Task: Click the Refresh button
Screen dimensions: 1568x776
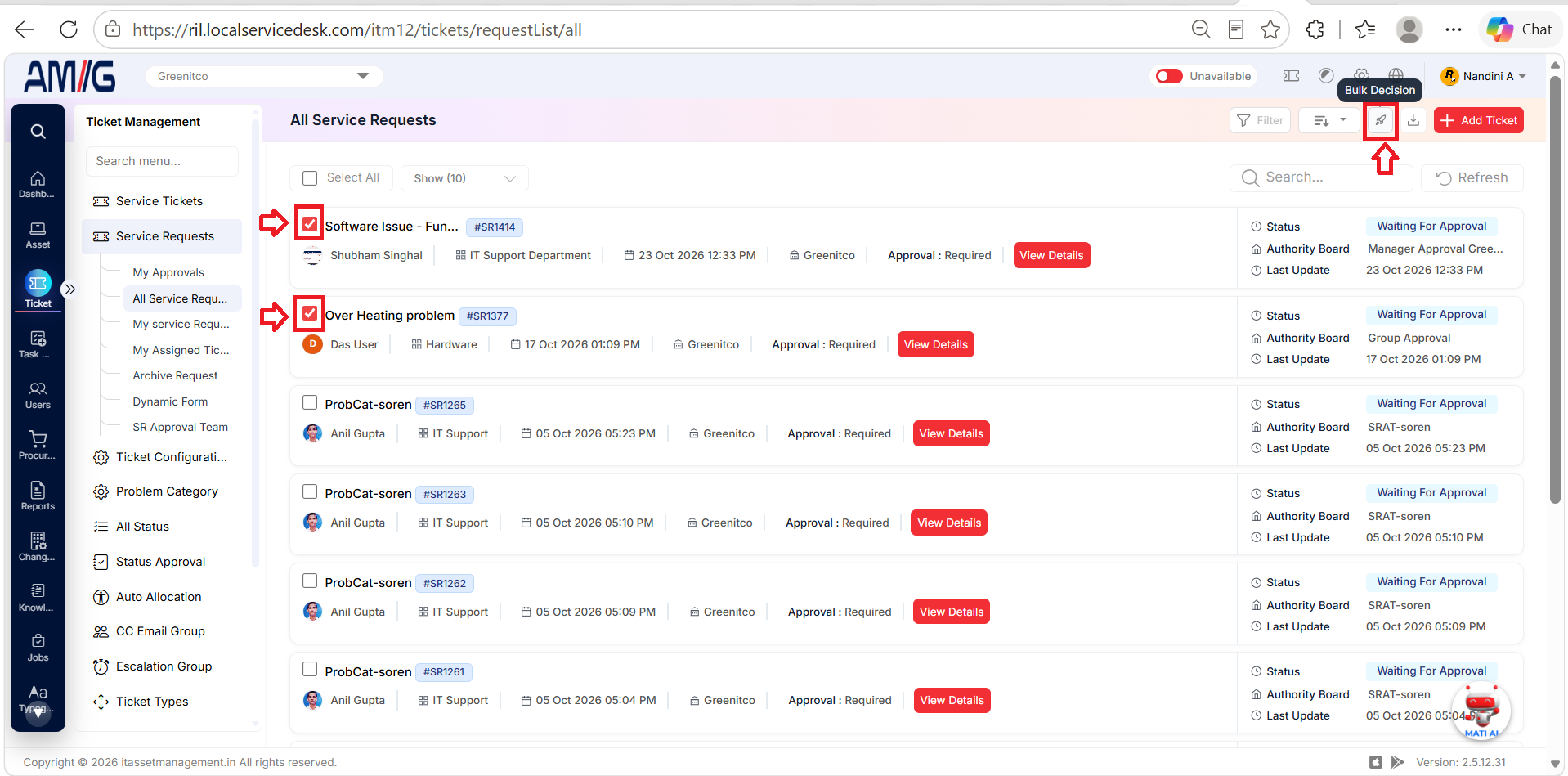Action: [x=1472, y=177]
